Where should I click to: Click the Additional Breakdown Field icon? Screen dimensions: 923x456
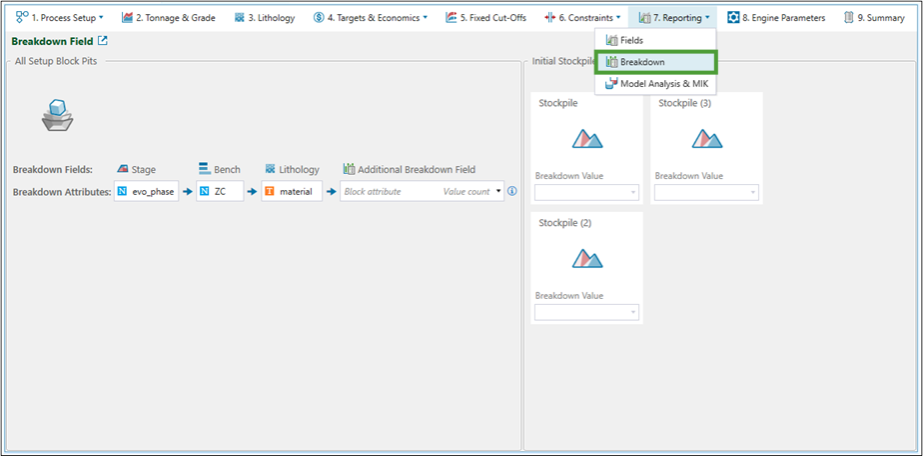(349, 169)
